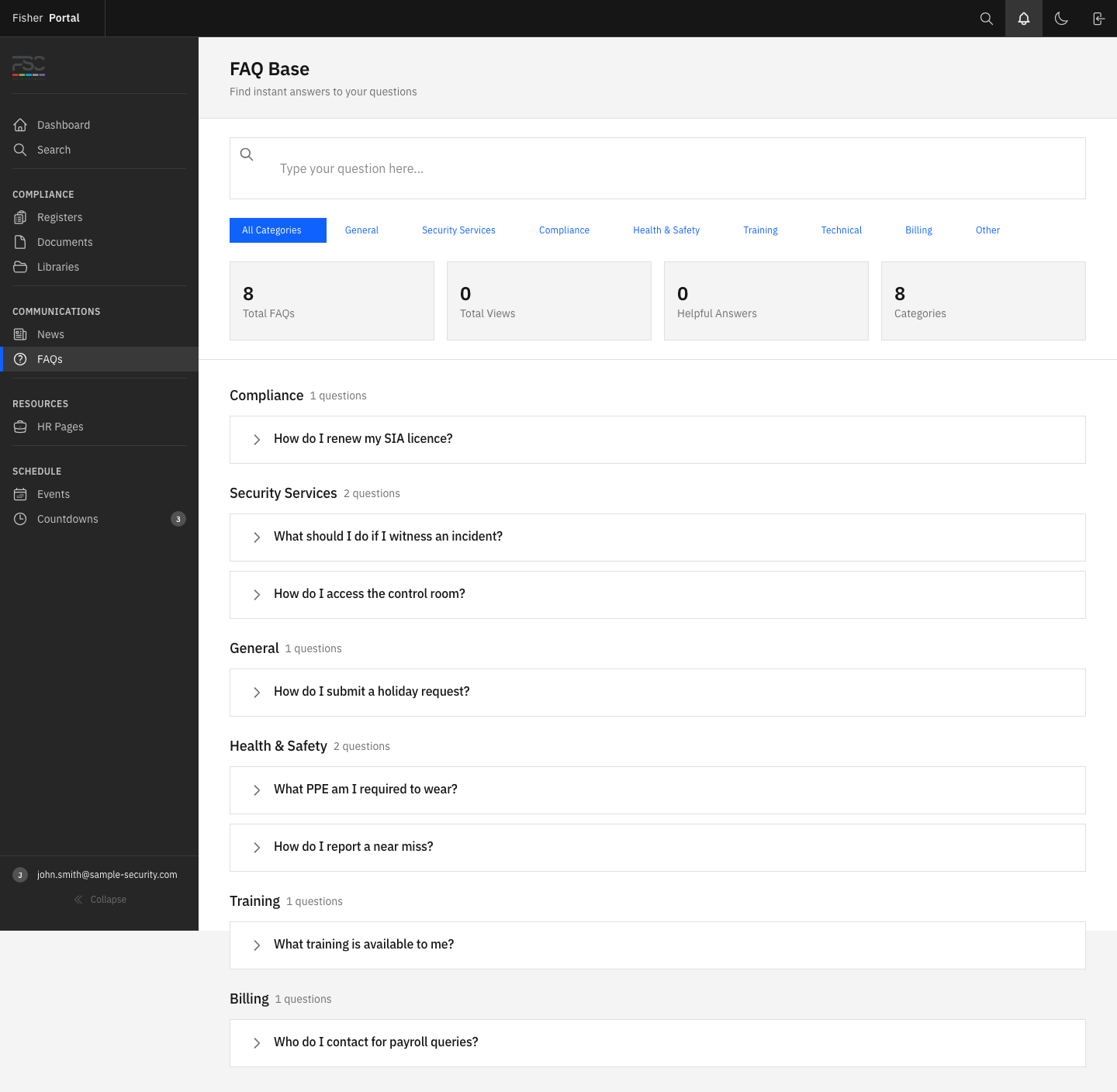The height and width of the screenshot is (1092, 1117).
Task: Open Countdowns in Schedule section
Action: 67,519
